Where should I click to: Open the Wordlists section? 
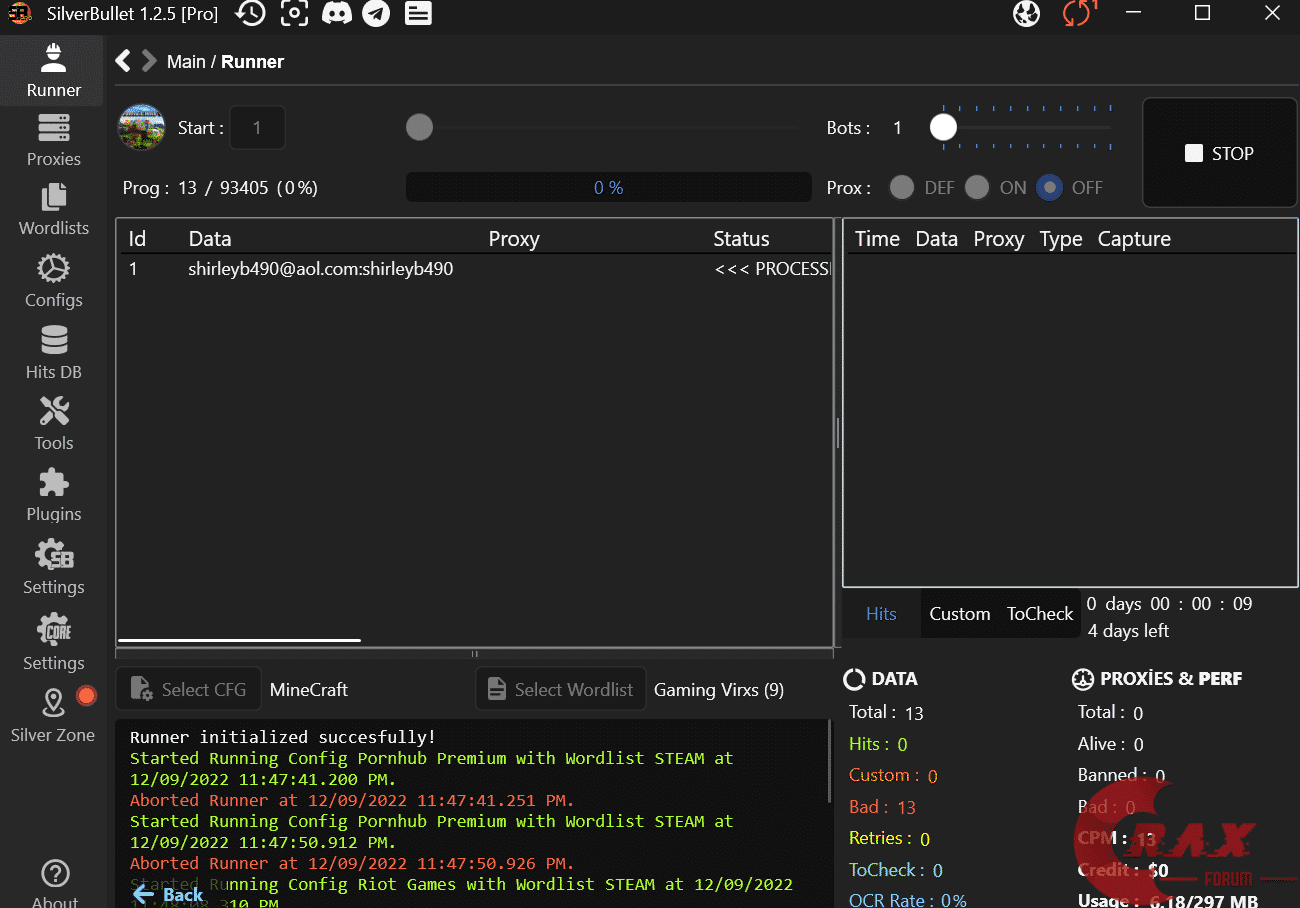53,210
